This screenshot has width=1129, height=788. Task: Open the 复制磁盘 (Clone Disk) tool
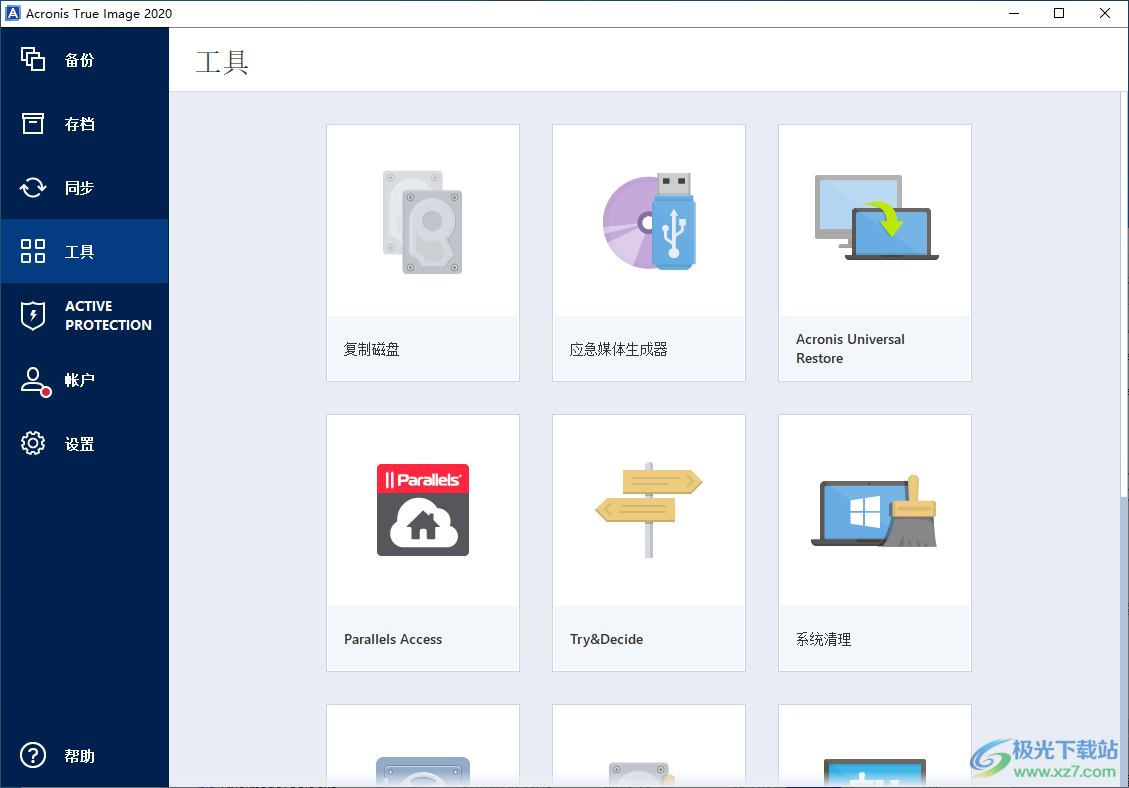(x=422, y=250)
